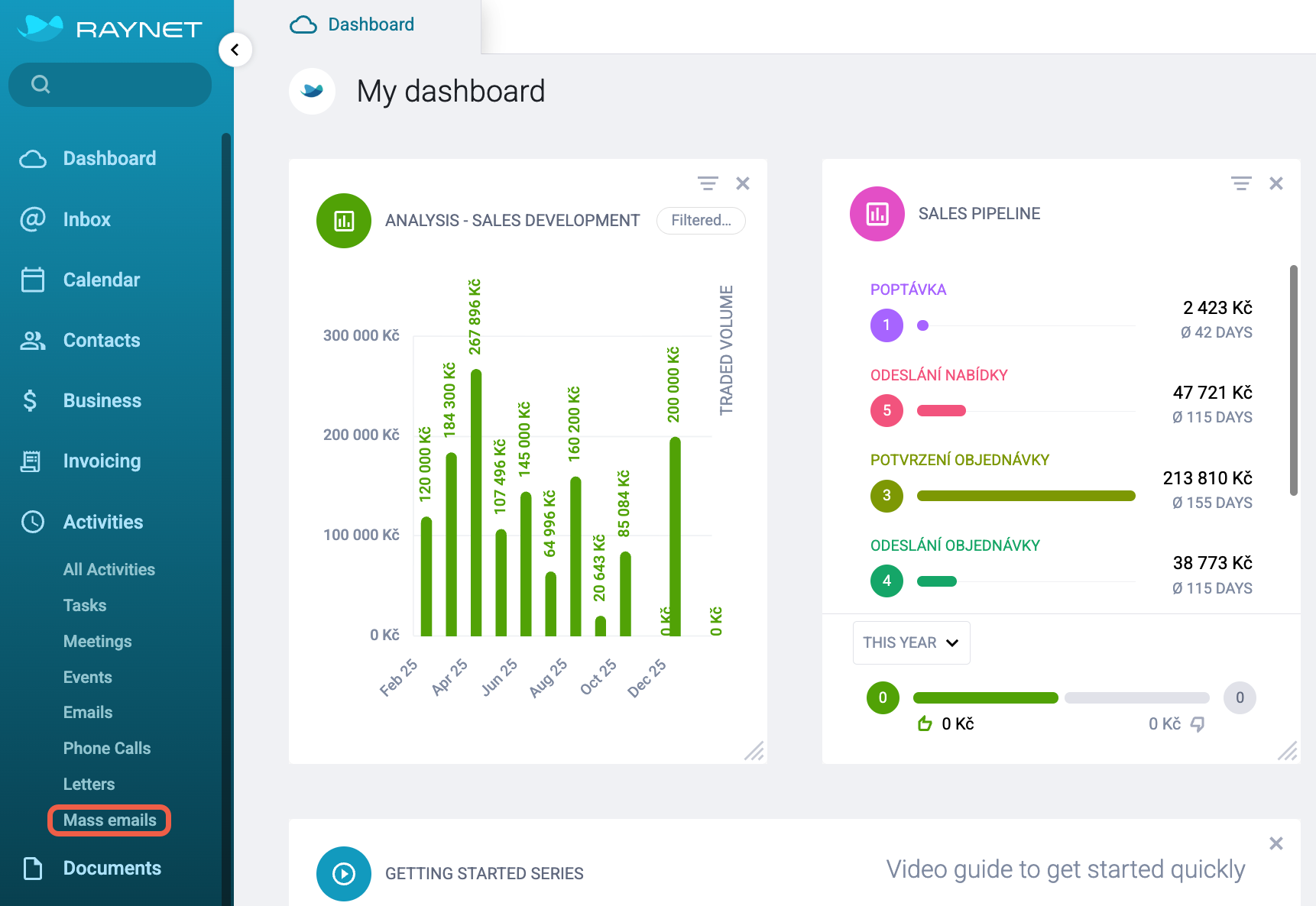Click the Inbox at-sign icon
The height and width of the screenshot is (906, 1316).
pyautogui.click(x=33, y=219)
